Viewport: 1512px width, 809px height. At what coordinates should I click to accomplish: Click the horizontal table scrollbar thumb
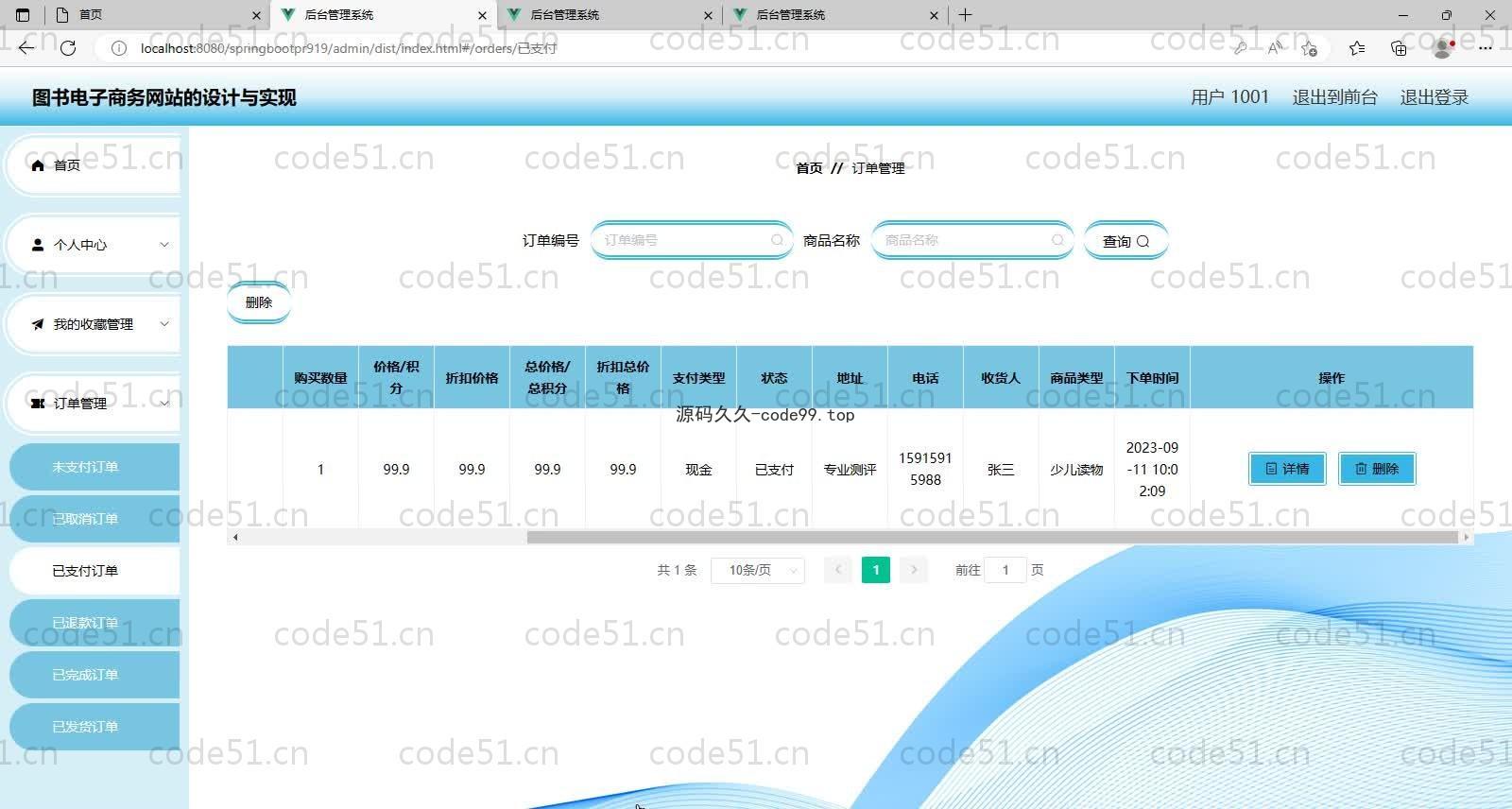coord(992,537)
